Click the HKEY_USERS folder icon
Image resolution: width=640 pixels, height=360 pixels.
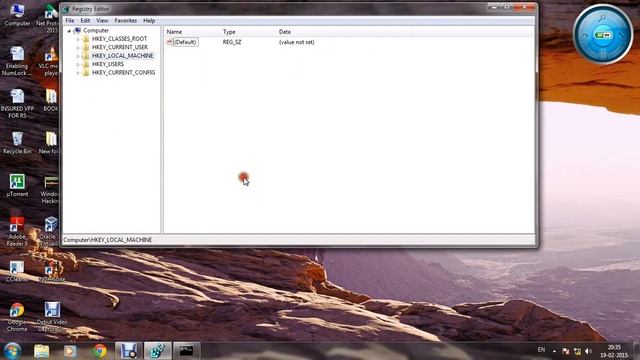pos(86,64)
